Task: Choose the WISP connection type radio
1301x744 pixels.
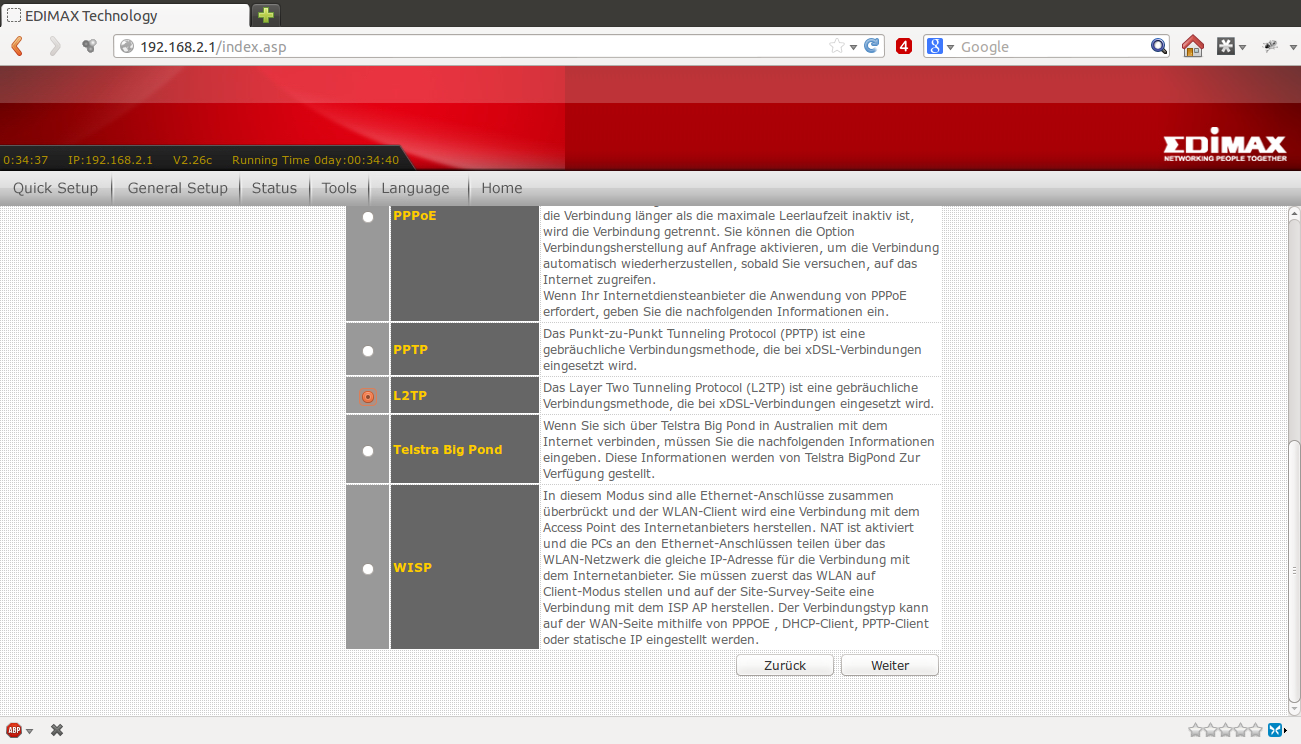Action: pyautogui.click(x=368, y=569)
